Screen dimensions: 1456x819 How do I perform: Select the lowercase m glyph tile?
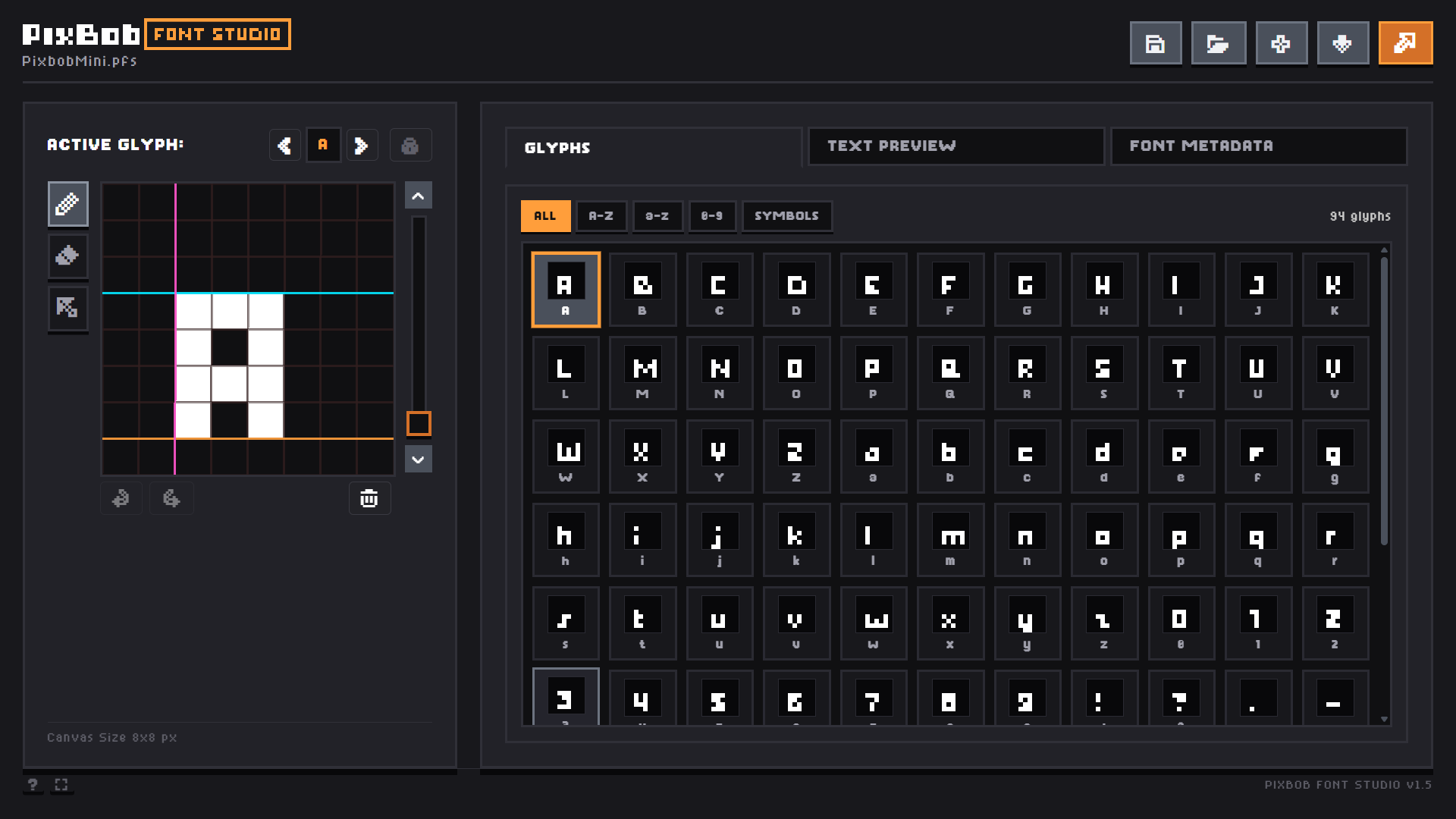coord(950,540)
